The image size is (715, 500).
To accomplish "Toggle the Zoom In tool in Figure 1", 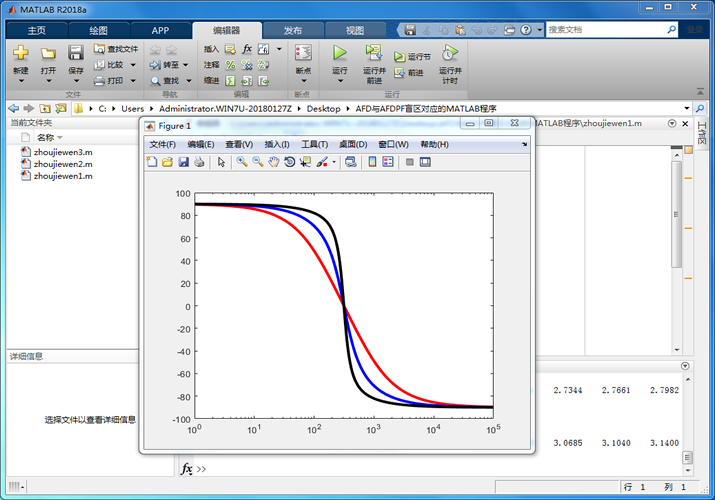I will [x=242, y=162].
